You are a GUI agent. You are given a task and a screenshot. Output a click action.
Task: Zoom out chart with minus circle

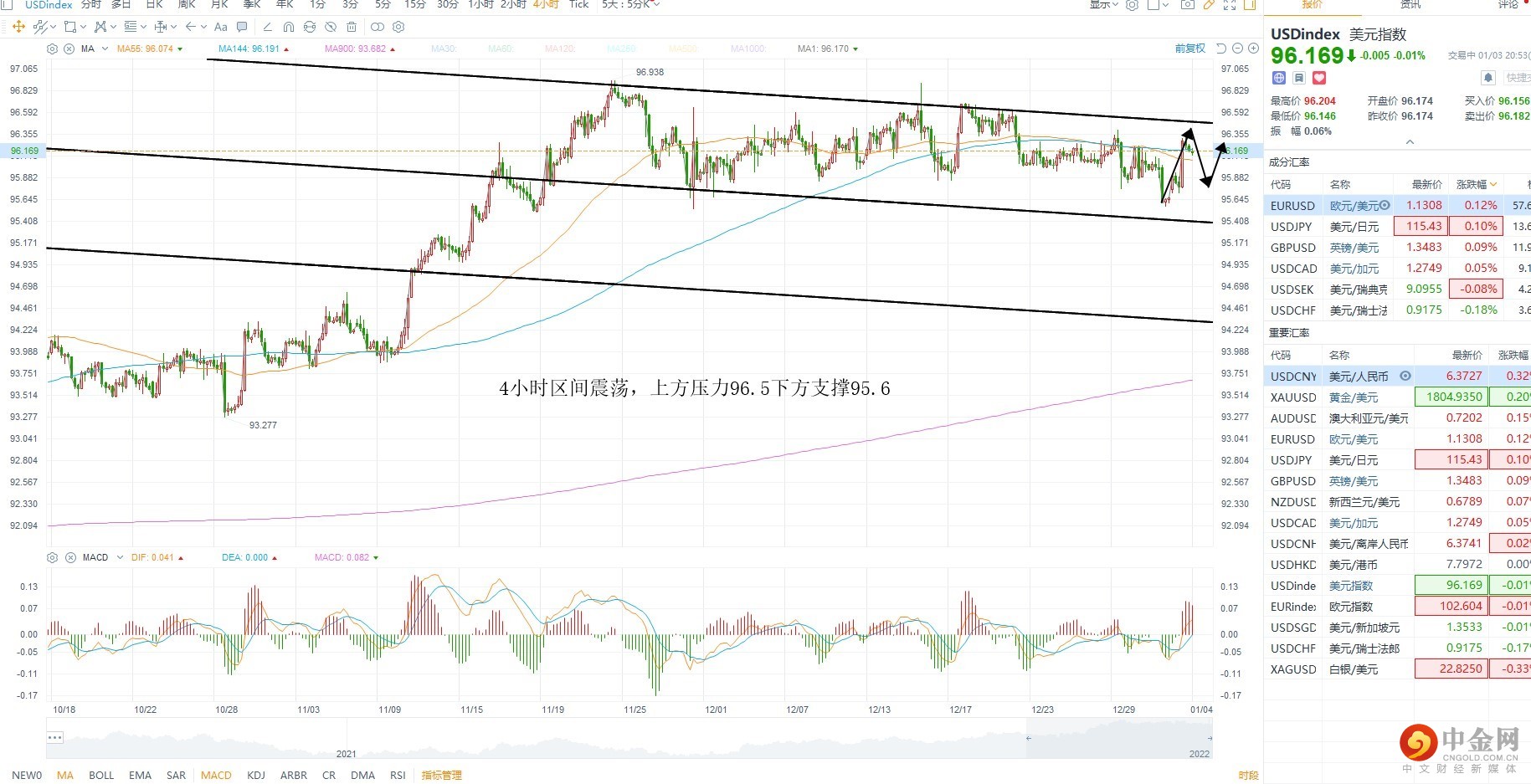click(1238, 49)
